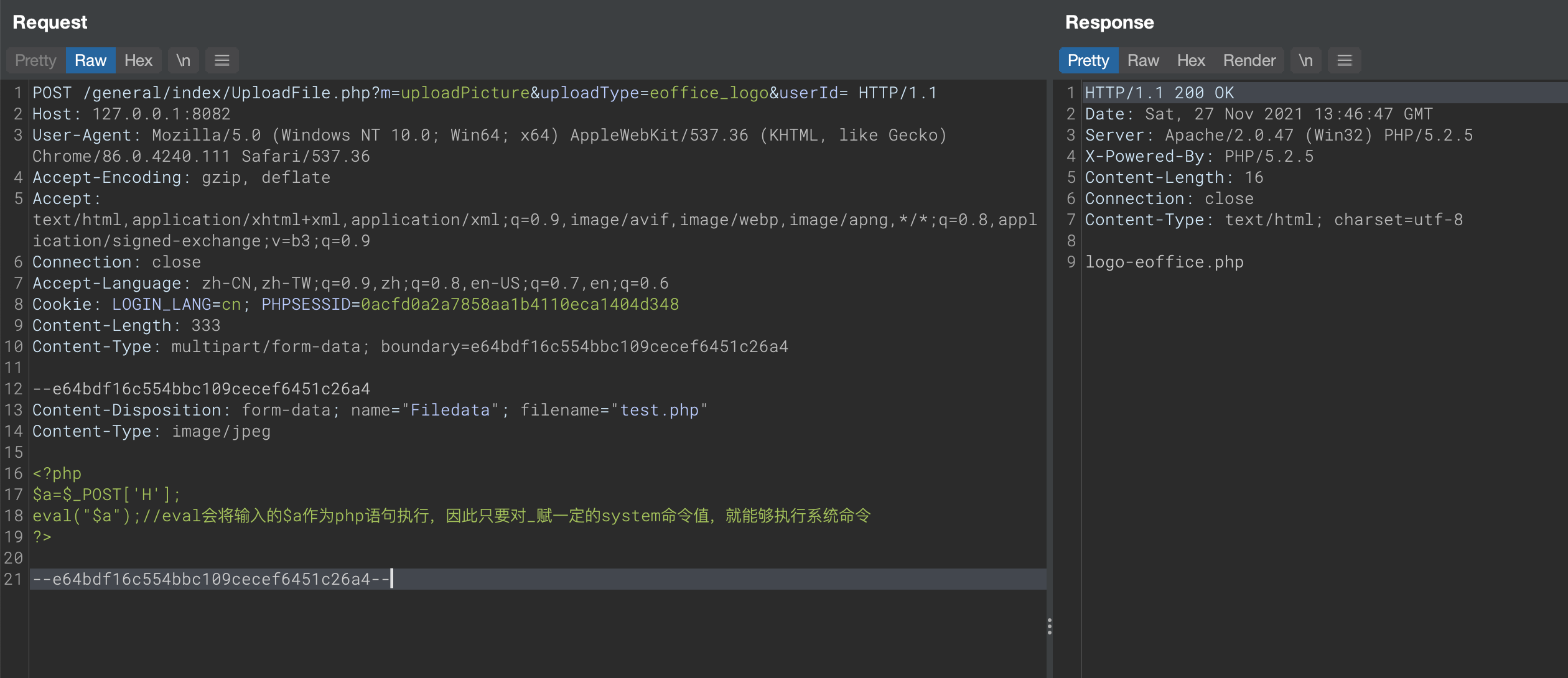Click the POST request line text

click(484, 93)
